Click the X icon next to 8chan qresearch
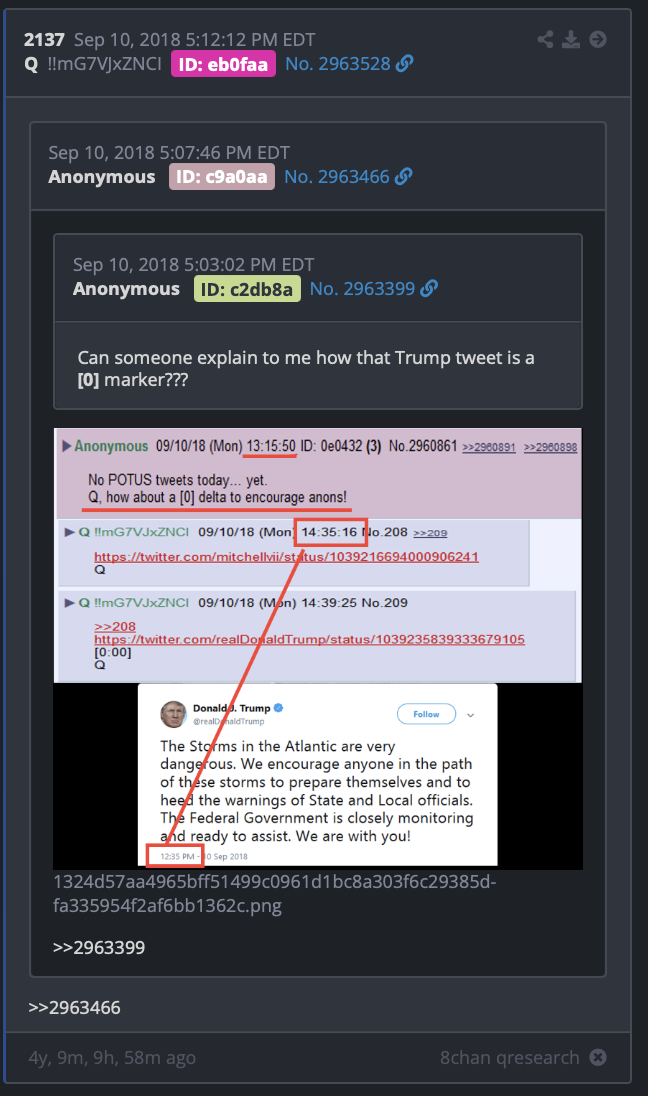This screenshot has width=648, height=1096. tap(598, 1058)
